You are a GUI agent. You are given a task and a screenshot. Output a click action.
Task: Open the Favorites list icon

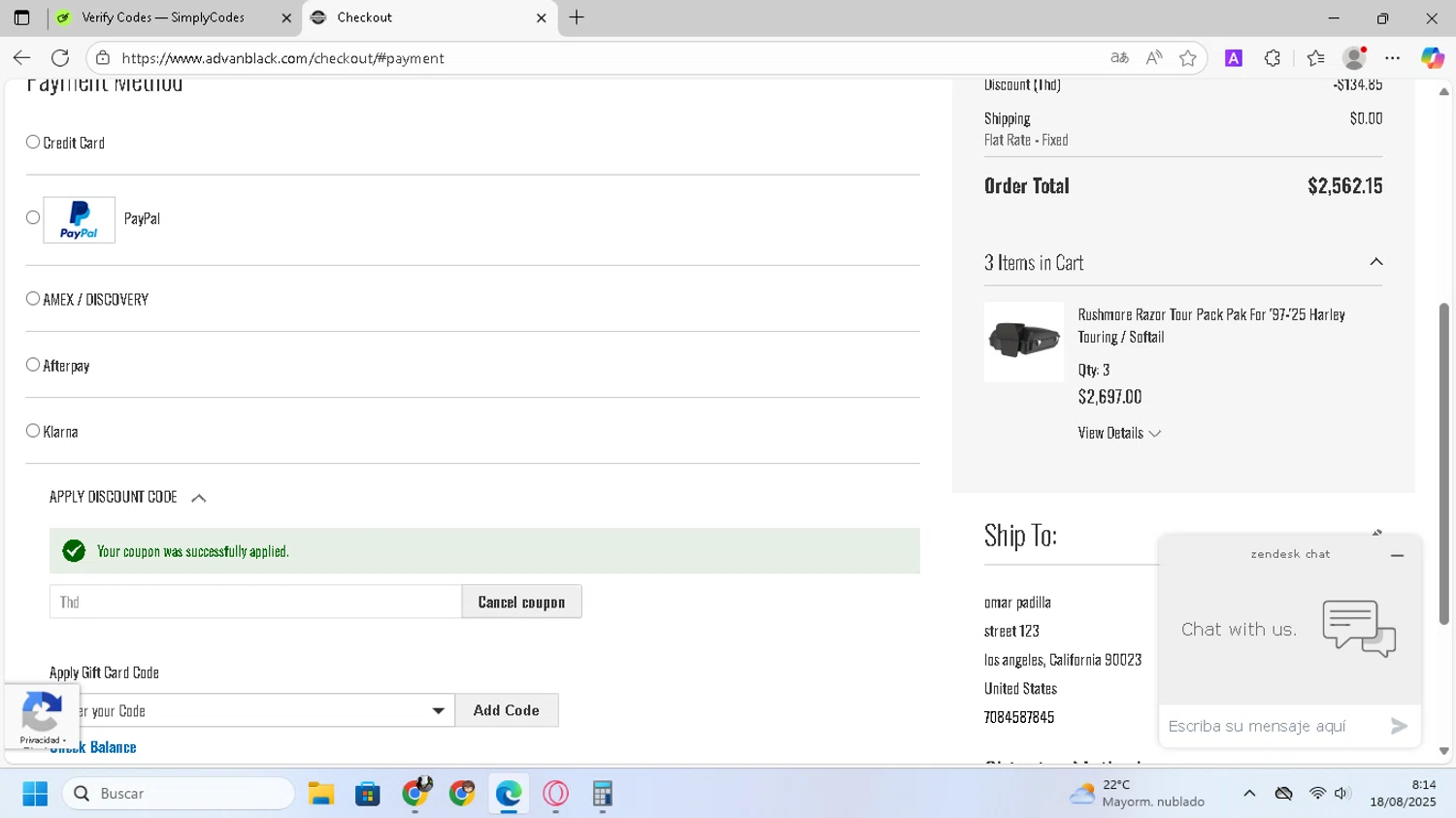tap(1315, 58)
